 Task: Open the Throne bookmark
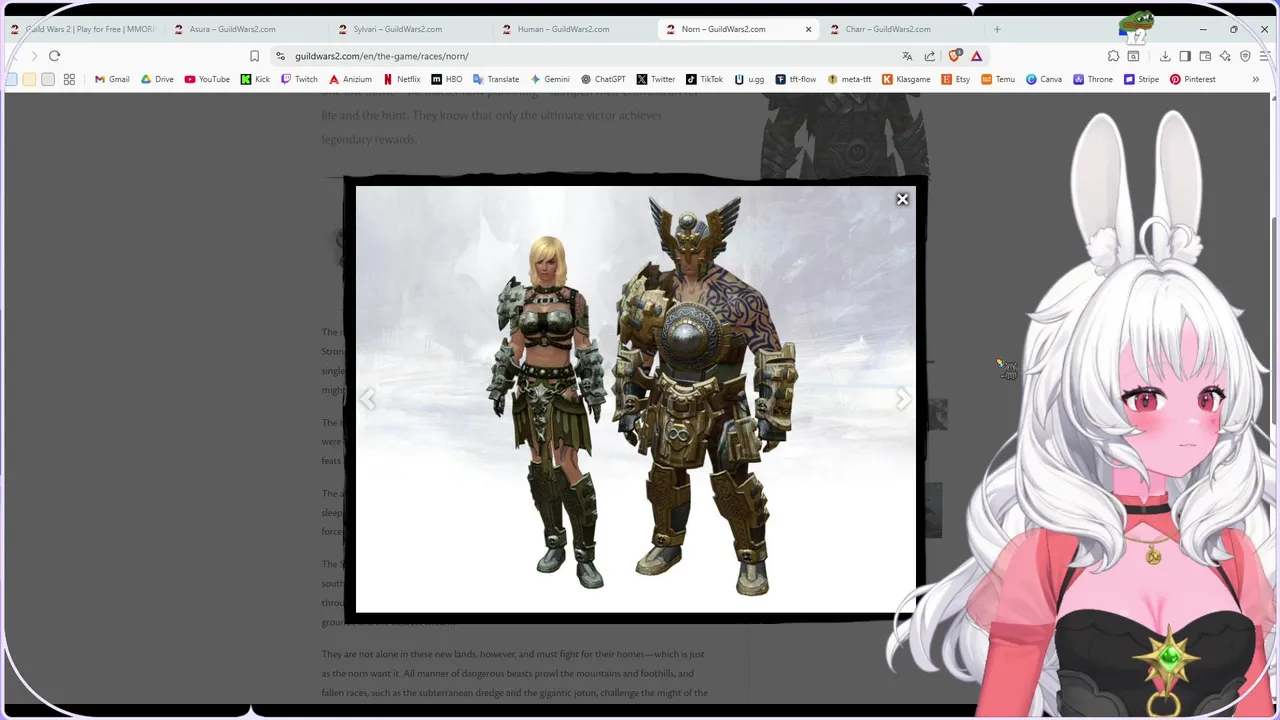1093,79
